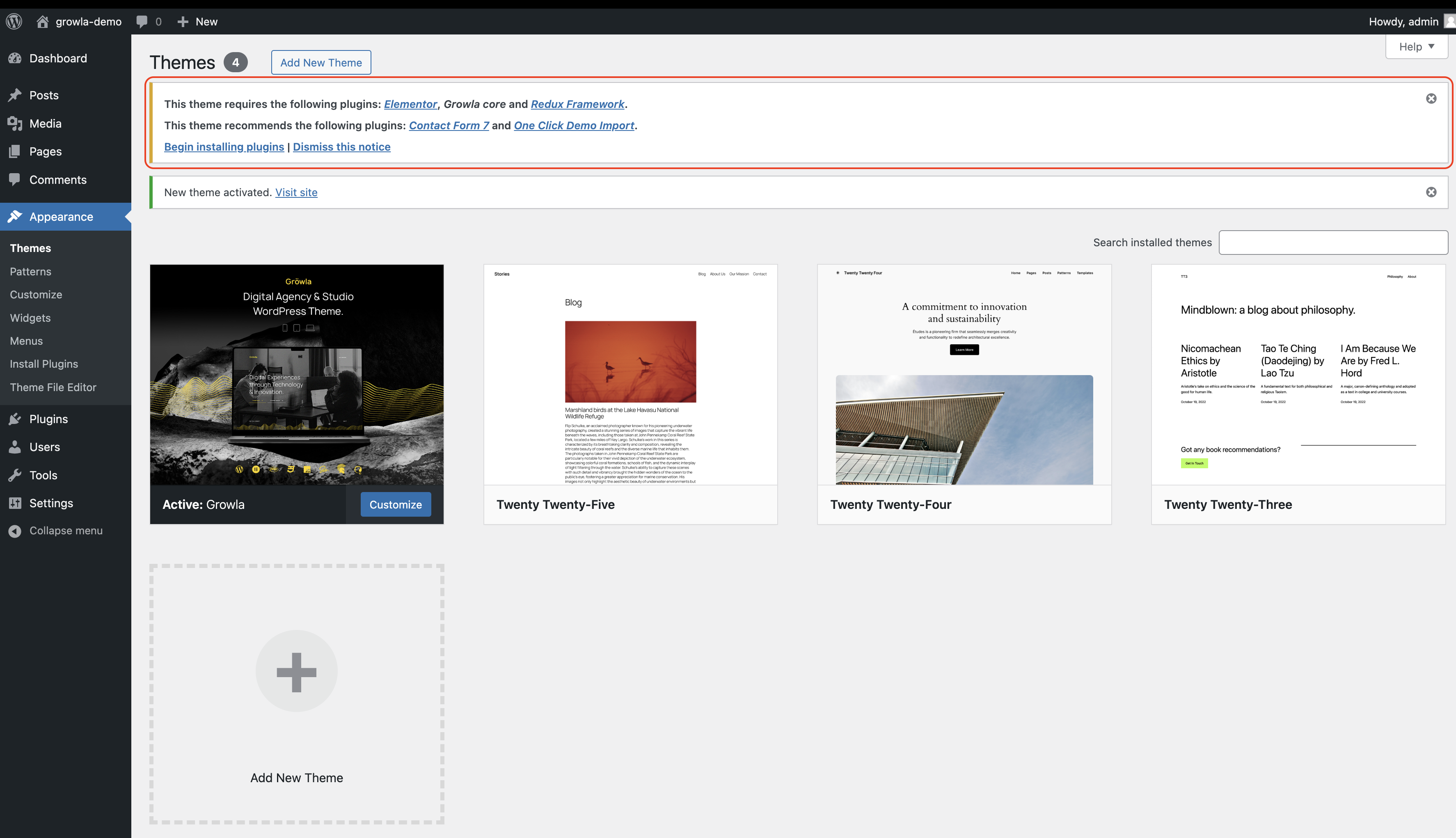Screen dimensions: 1456x838
Task: Click the Add New Theme button
Action: [321, 62]
